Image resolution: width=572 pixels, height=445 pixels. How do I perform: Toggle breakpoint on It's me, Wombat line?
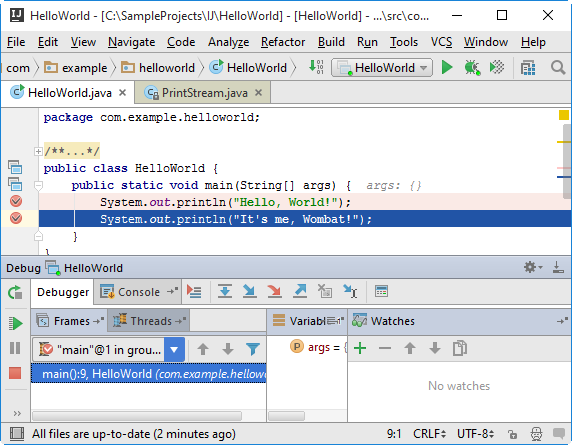point(16,218)
